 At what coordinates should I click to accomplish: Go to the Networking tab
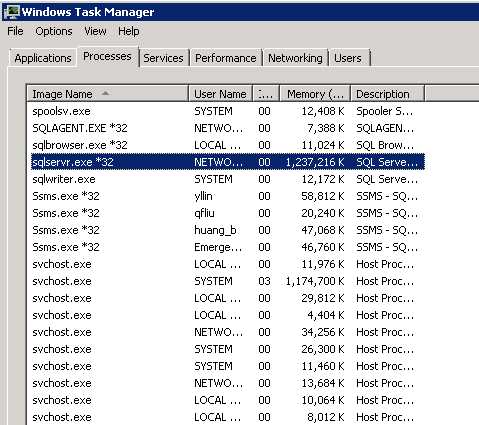[295, 58]
